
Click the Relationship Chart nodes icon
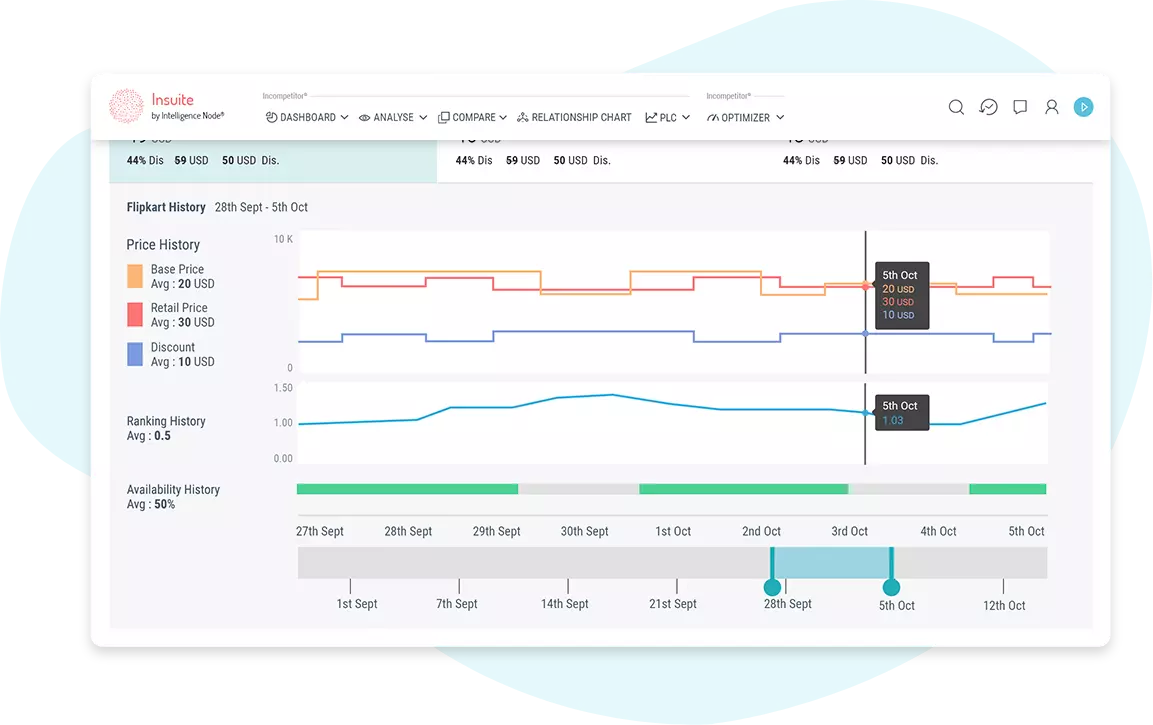[x=522, y=118]
